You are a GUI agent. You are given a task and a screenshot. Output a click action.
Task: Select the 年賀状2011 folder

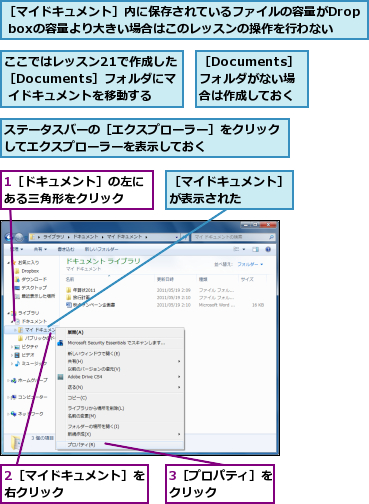pos(81,290)
